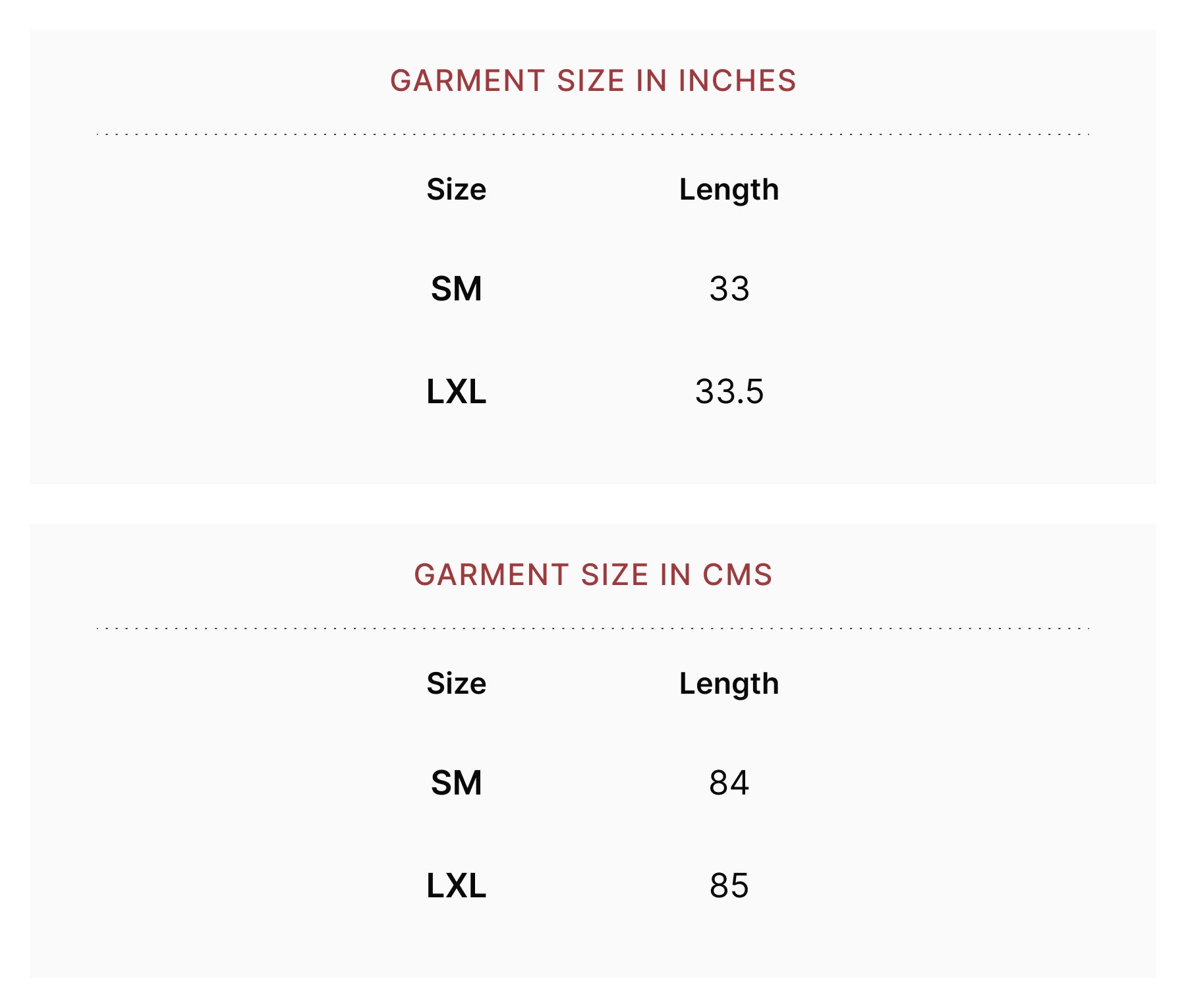Click the word GARMENT in the CMS heading

(491, 575)
